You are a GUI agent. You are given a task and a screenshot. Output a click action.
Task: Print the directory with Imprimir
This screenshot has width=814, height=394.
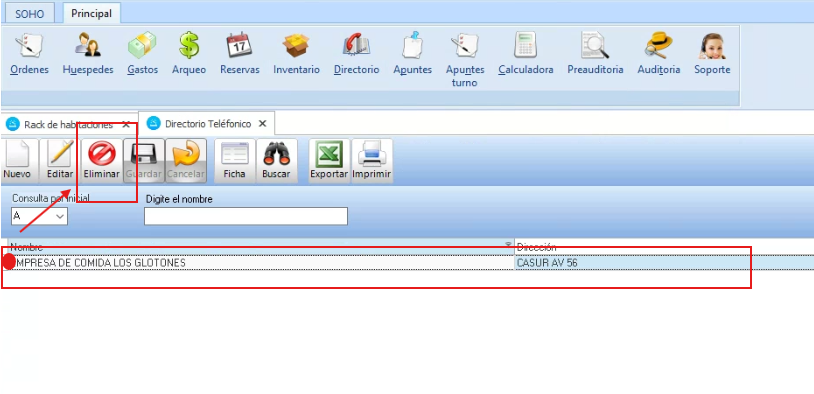point(372,161)
